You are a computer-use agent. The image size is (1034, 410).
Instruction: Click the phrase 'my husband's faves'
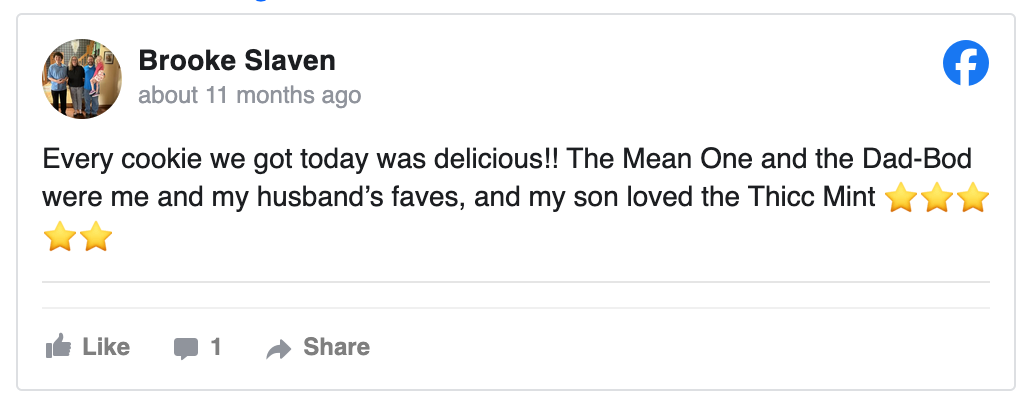[x=362, y=198]
